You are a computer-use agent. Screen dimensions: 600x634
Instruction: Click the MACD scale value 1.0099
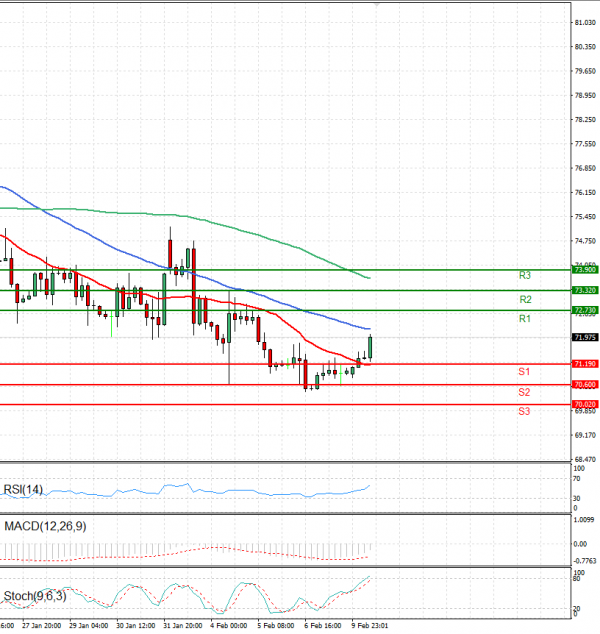pyautogui.click(x=585, y=520)
